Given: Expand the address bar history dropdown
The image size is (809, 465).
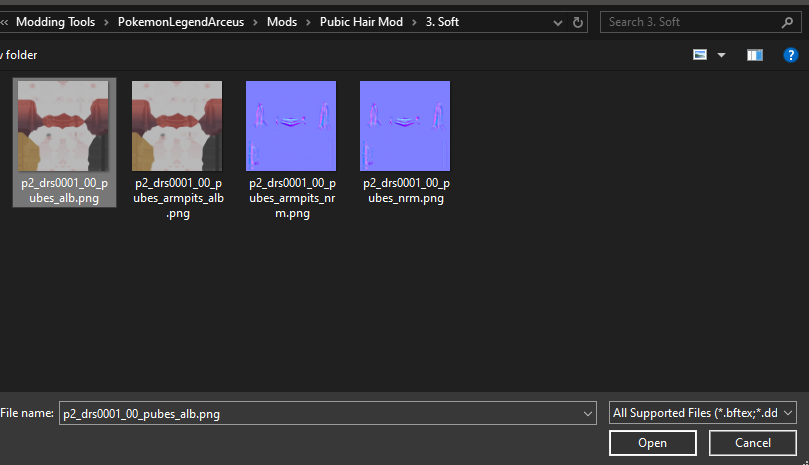Looking at the screenshot, I should (x=557, y=23).
